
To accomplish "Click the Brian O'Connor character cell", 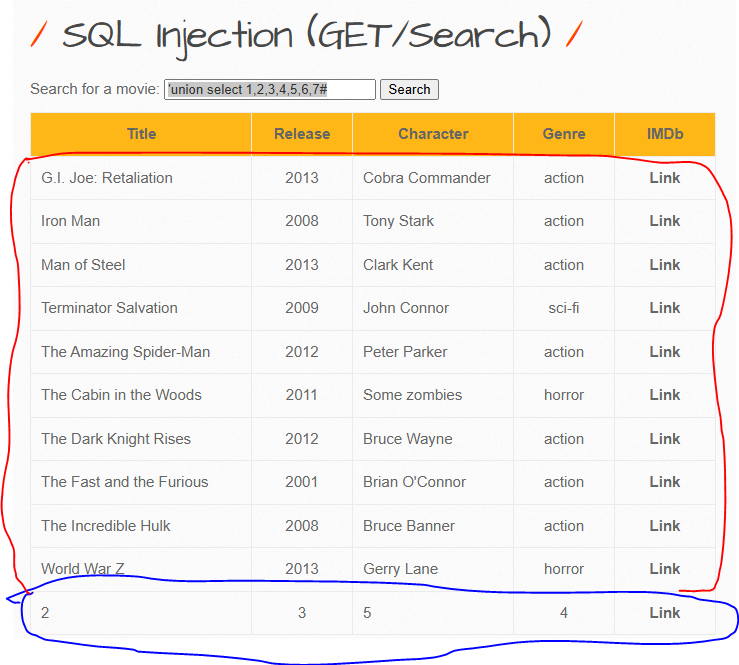I will pos(433,482).
